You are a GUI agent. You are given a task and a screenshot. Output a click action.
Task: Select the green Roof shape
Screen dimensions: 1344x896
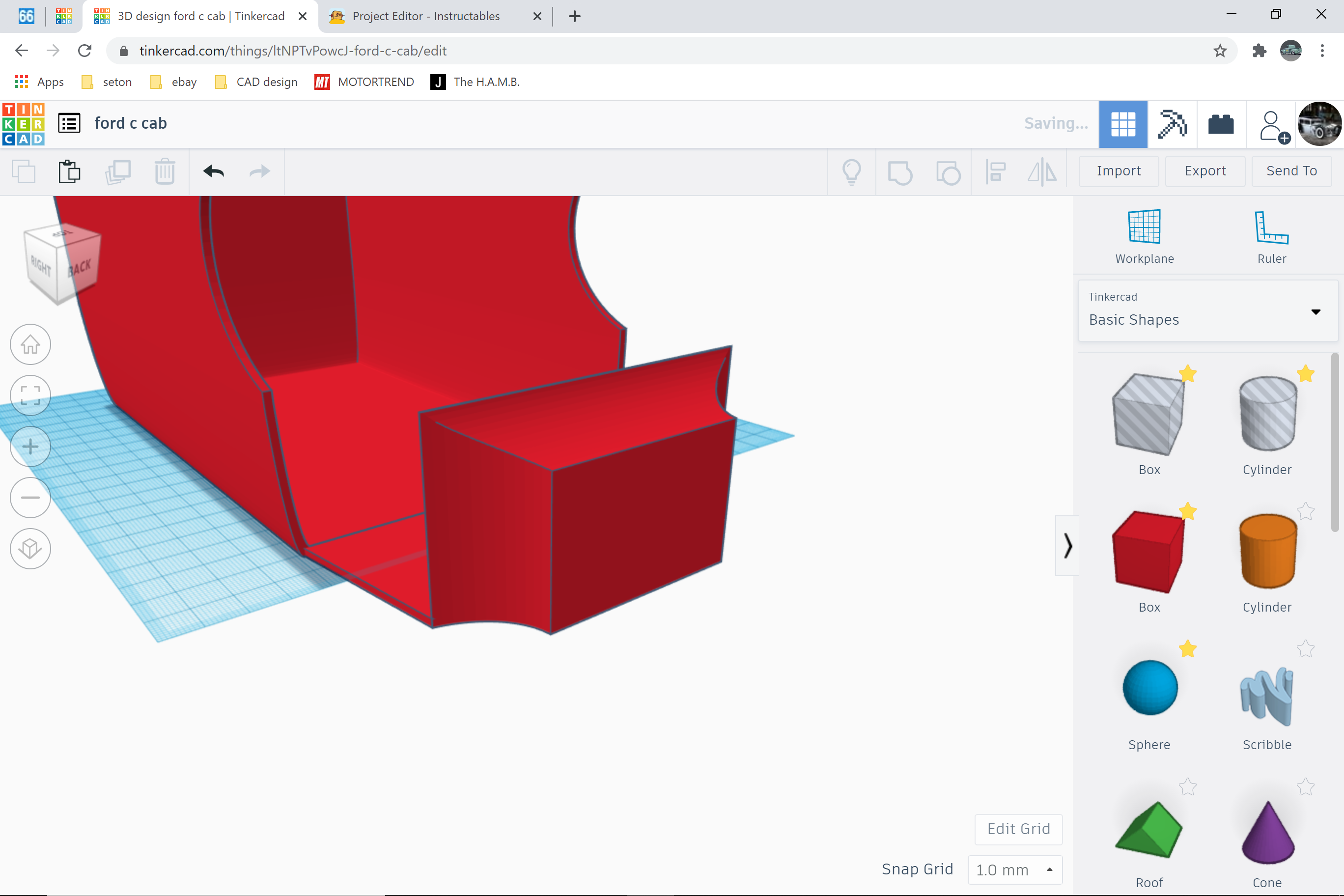pos(1148,830)
